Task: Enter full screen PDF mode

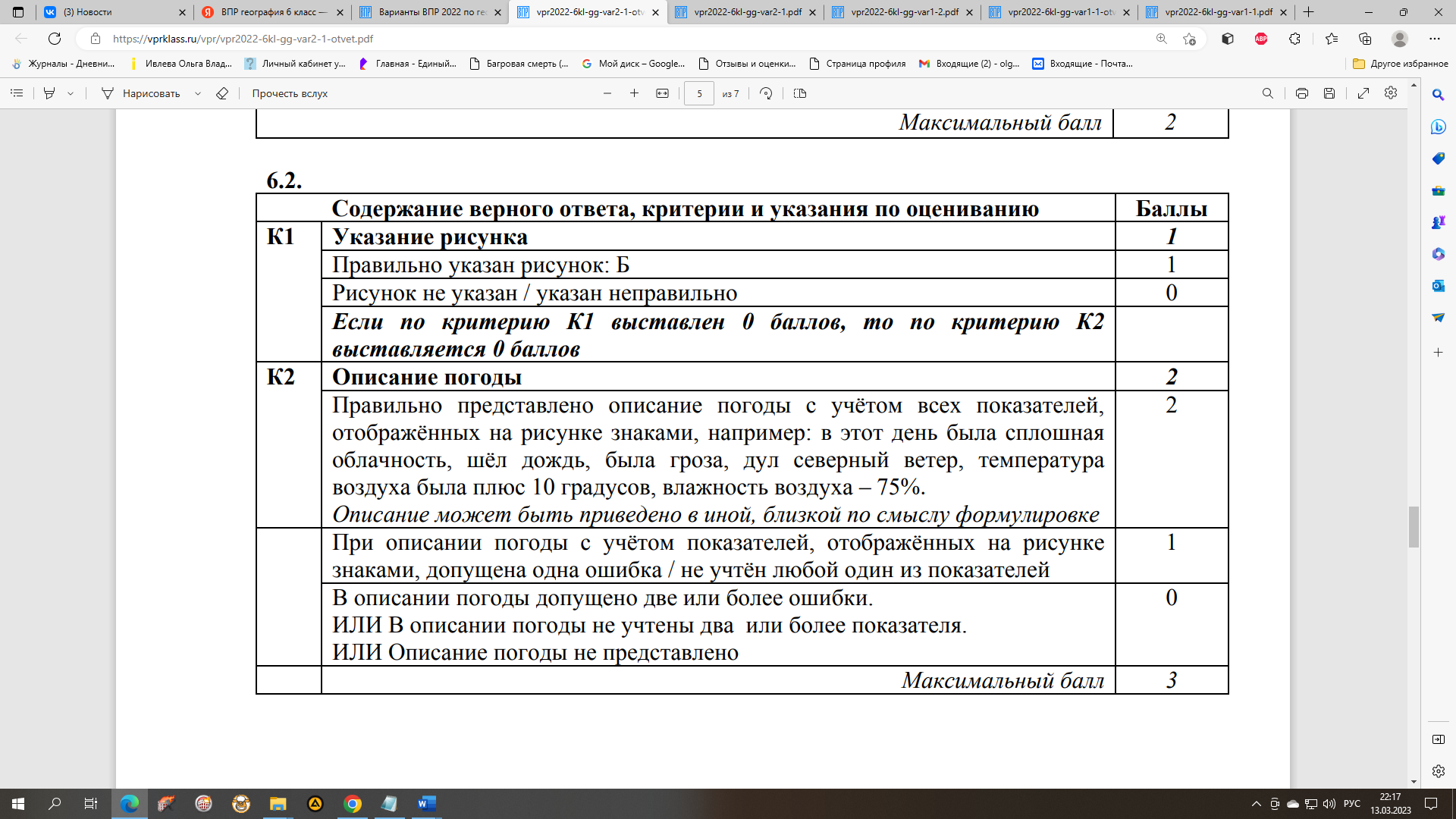Action: pos(1363,93)
